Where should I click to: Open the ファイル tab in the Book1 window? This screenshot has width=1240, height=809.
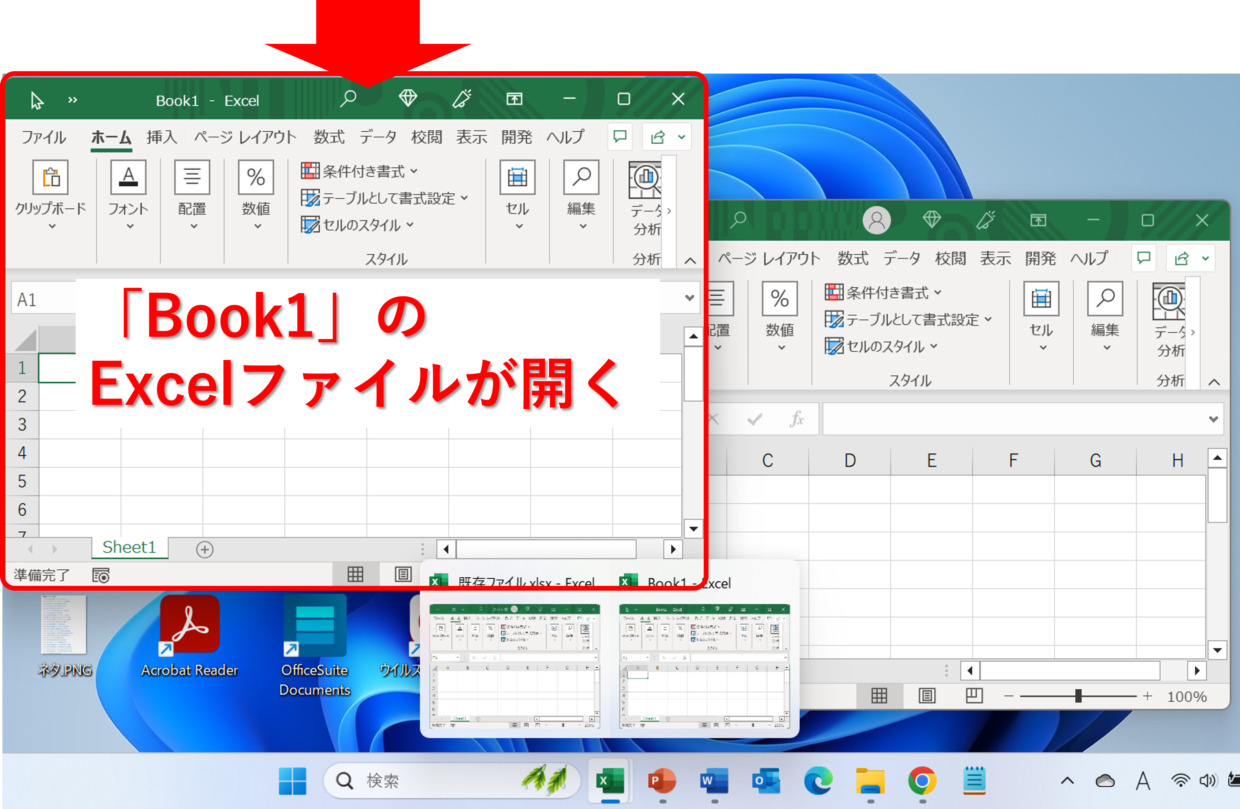pyautogui.click(x=44, y=137)
